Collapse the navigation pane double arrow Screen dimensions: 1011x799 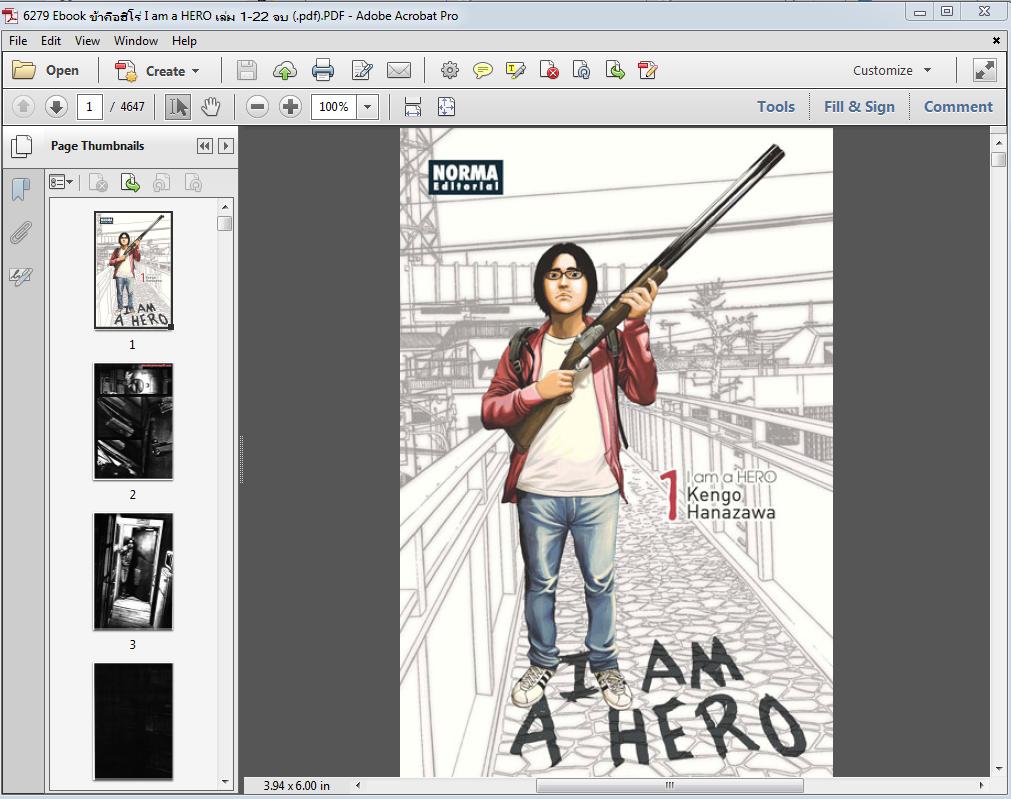pos(204,146)
